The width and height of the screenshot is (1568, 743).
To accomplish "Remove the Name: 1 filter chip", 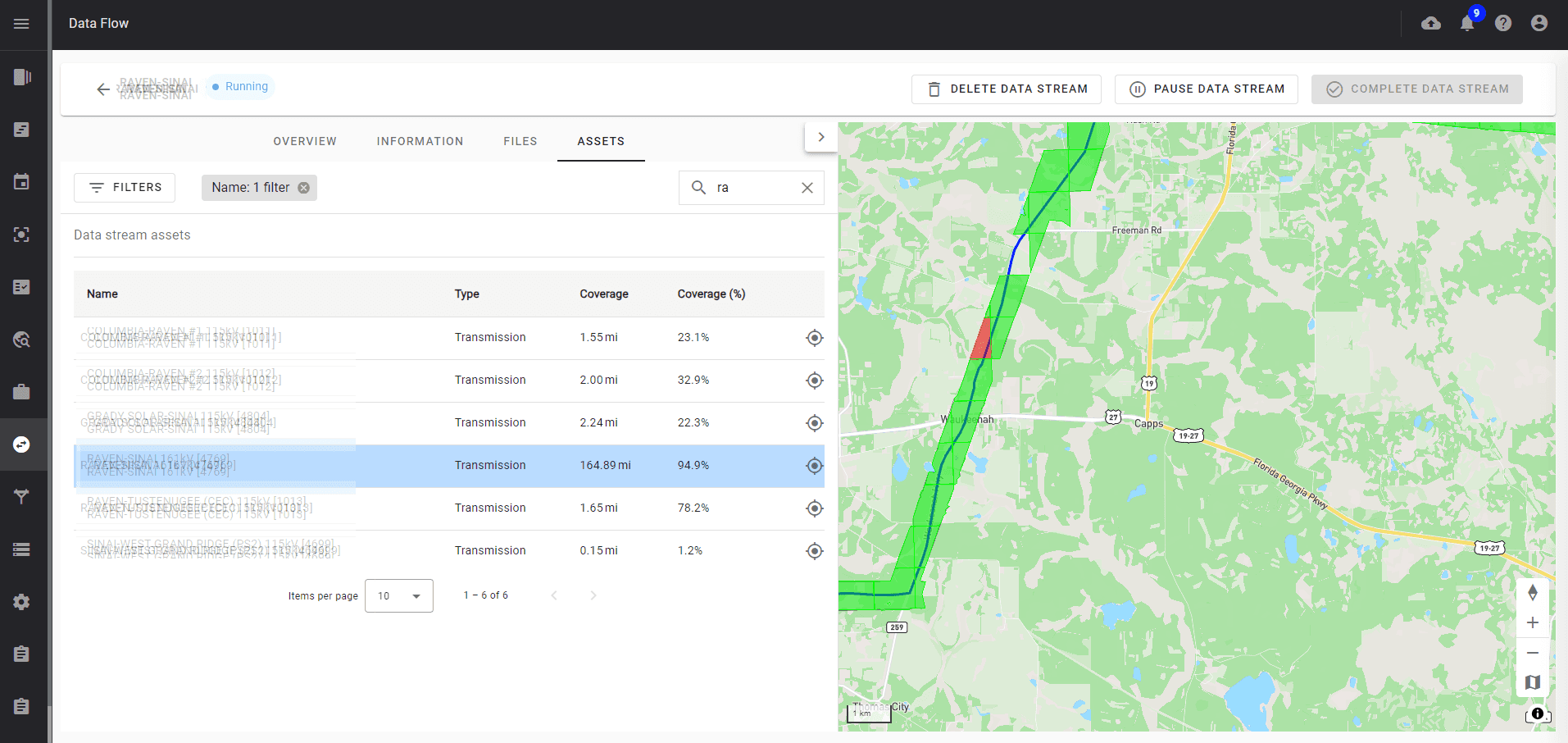I will pos(304,188).
